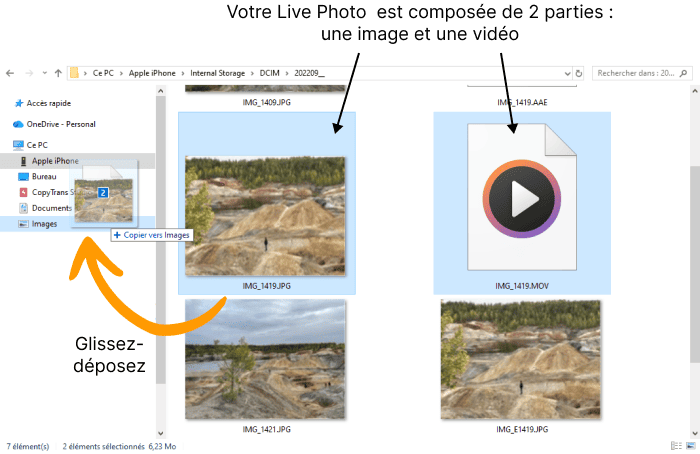Click the Apple iPhone device icon

(24, 161)
